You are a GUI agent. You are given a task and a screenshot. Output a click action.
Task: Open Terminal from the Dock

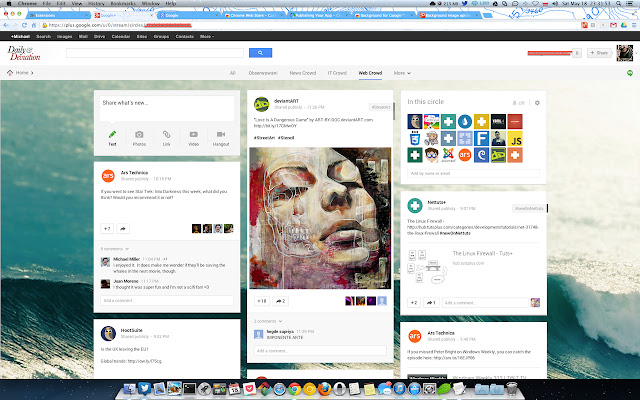coord(189,389)
